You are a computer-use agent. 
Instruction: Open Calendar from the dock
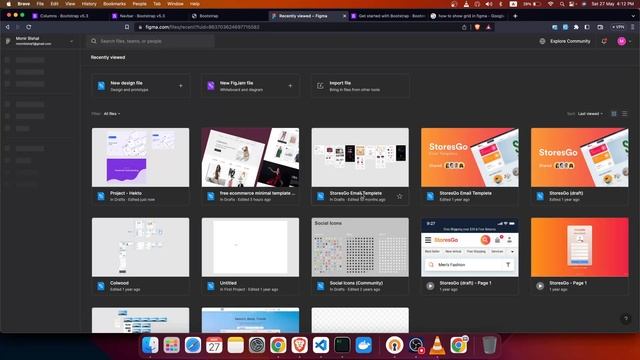point(214,345)
